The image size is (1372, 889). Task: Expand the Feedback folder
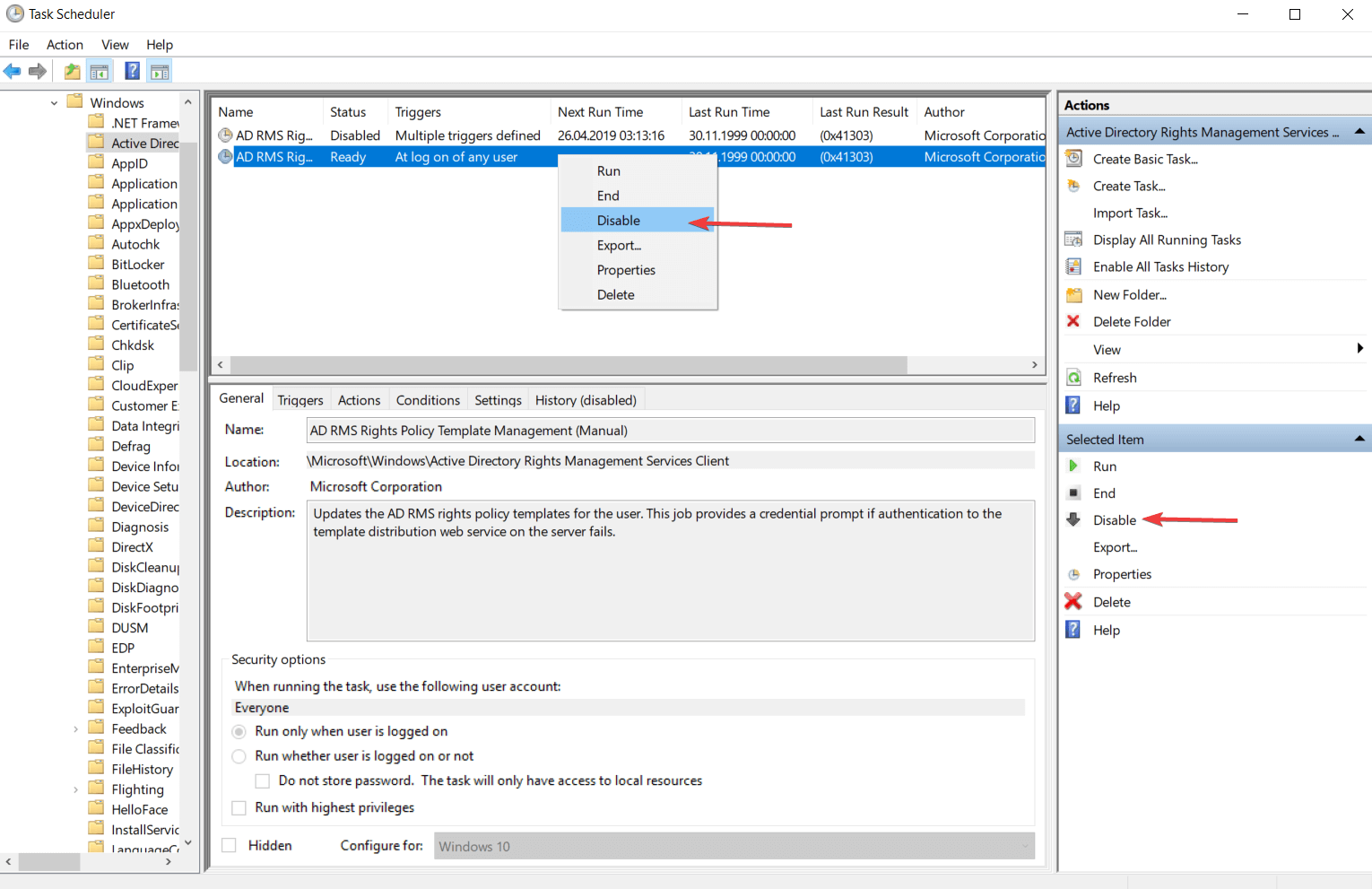coord(75,728)
